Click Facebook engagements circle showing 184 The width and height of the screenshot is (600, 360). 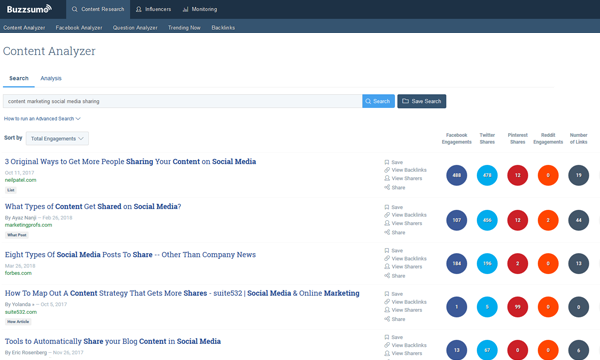click(x=457, y=264)
